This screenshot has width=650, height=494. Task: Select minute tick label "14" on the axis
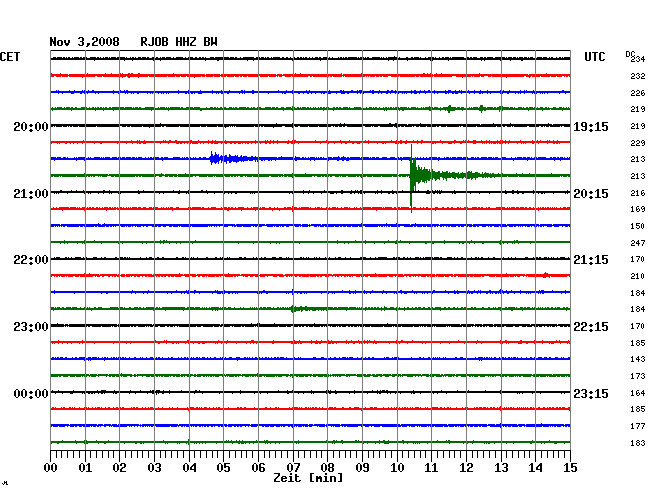pos(535,467)
